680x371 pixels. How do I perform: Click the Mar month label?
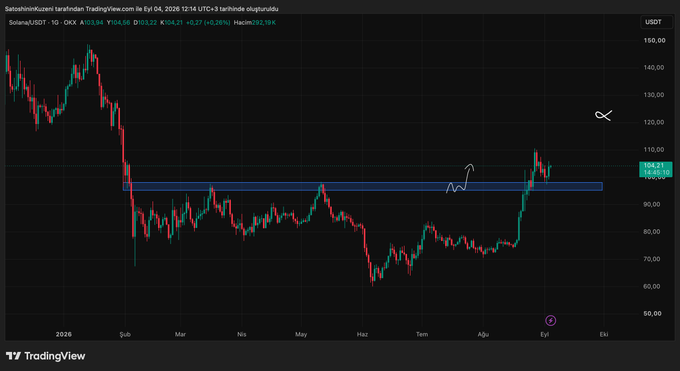point(180,335)
